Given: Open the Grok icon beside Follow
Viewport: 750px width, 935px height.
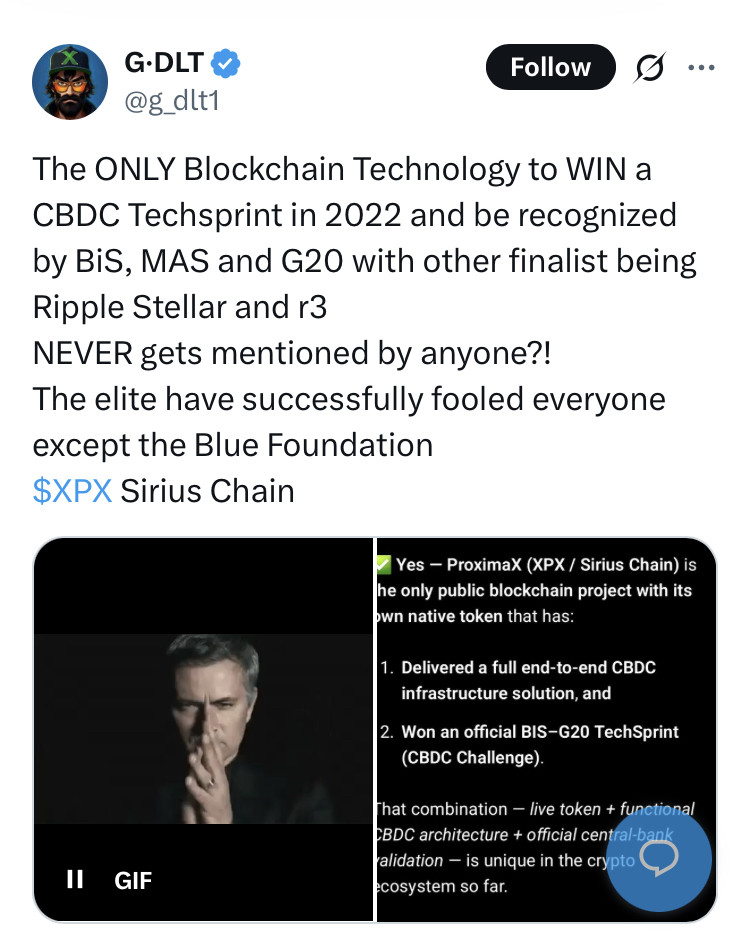Looking at the screenshot, I should 653,68.
